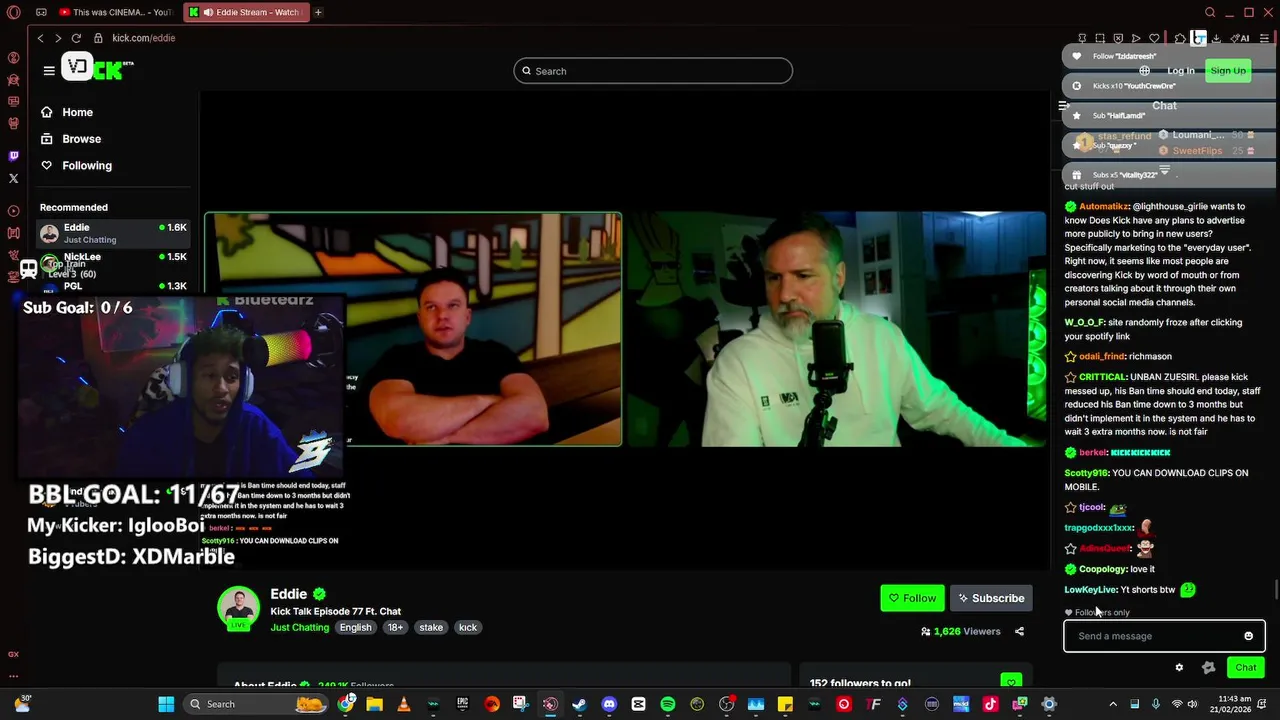Click the browser search magnifier icon
The image size is (1280, 720).
[x=1210, y=12]
